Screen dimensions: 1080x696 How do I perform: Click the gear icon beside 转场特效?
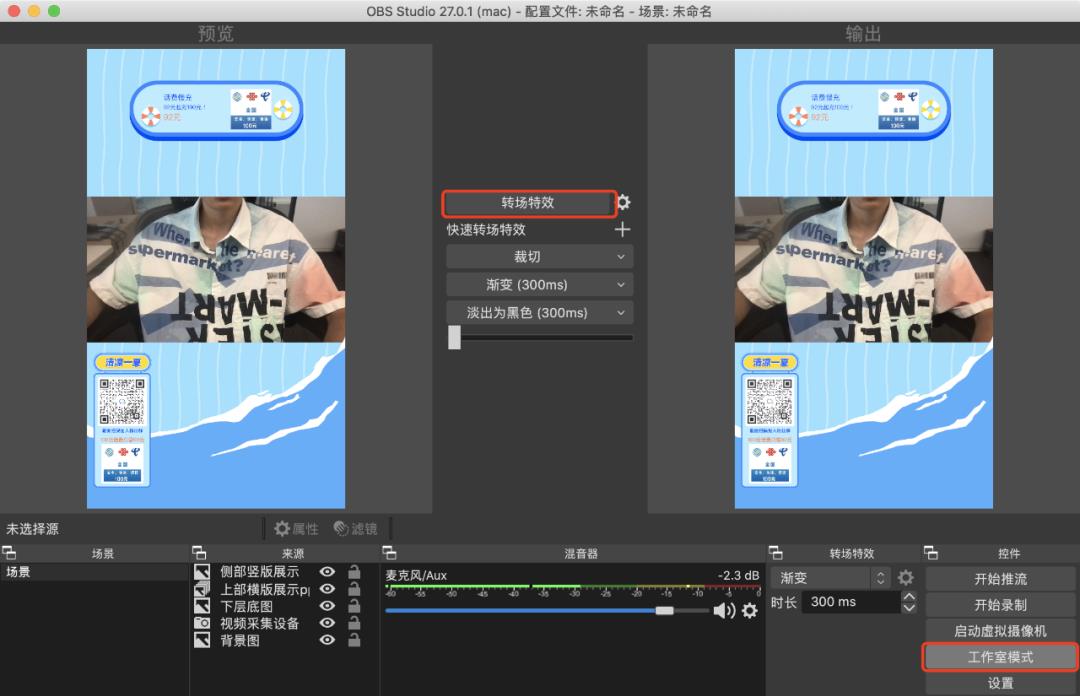(x=626, y=203)
